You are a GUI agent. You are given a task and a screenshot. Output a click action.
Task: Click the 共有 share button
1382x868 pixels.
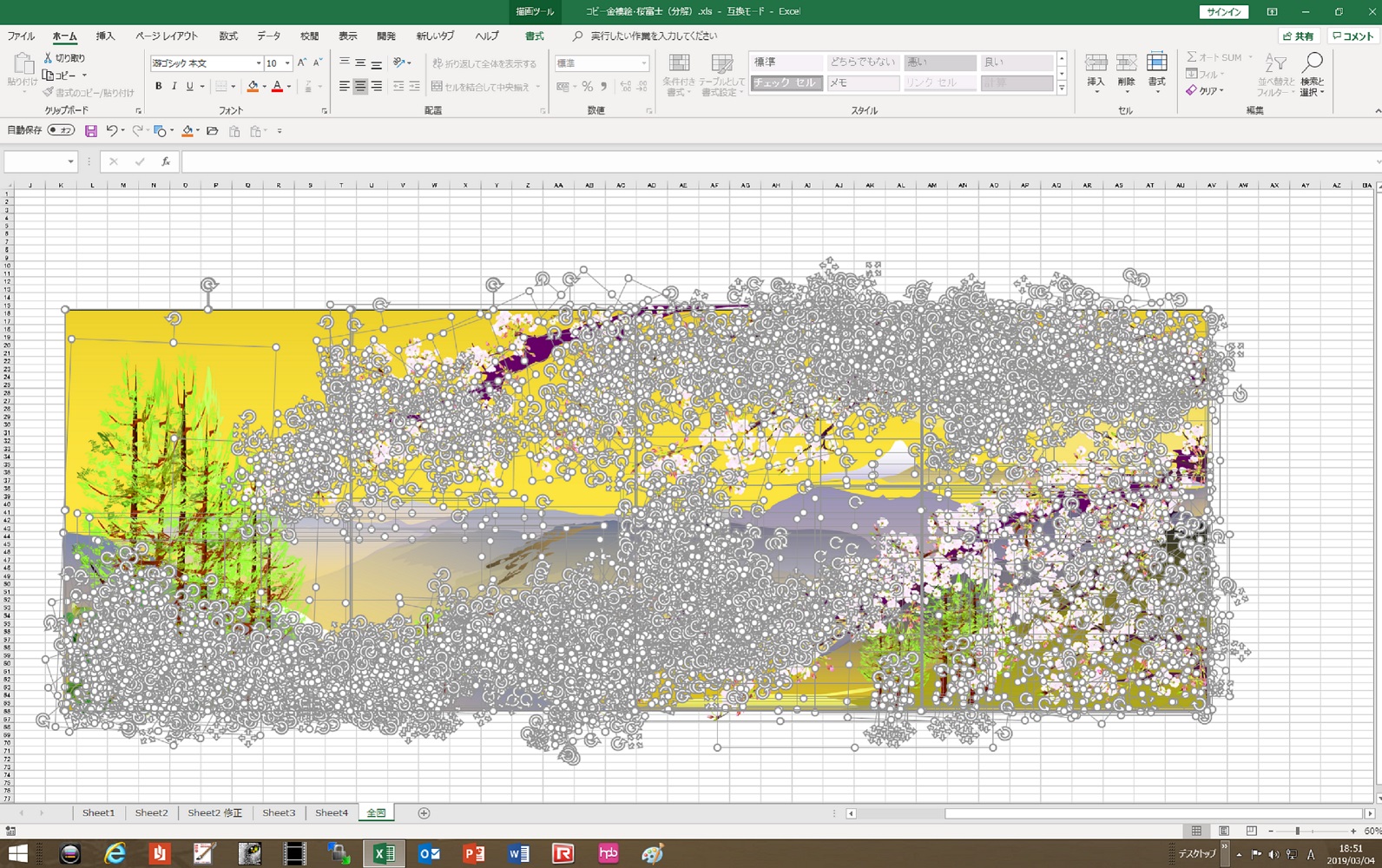(x=1299, y=36)
